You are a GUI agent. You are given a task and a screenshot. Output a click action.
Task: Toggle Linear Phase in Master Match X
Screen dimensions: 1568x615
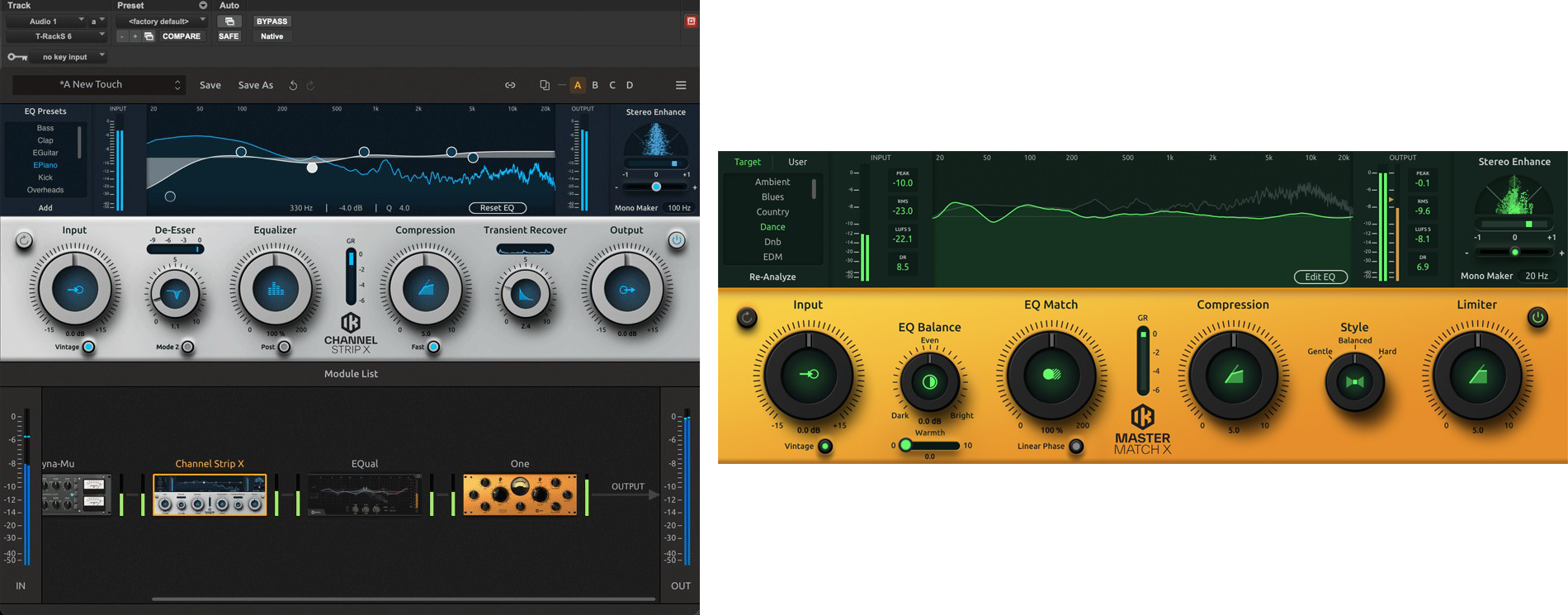point(1076,447)
